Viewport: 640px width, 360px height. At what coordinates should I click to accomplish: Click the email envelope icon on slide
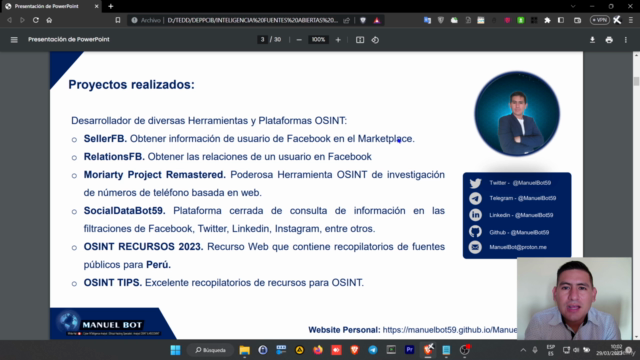coord(475,247)
